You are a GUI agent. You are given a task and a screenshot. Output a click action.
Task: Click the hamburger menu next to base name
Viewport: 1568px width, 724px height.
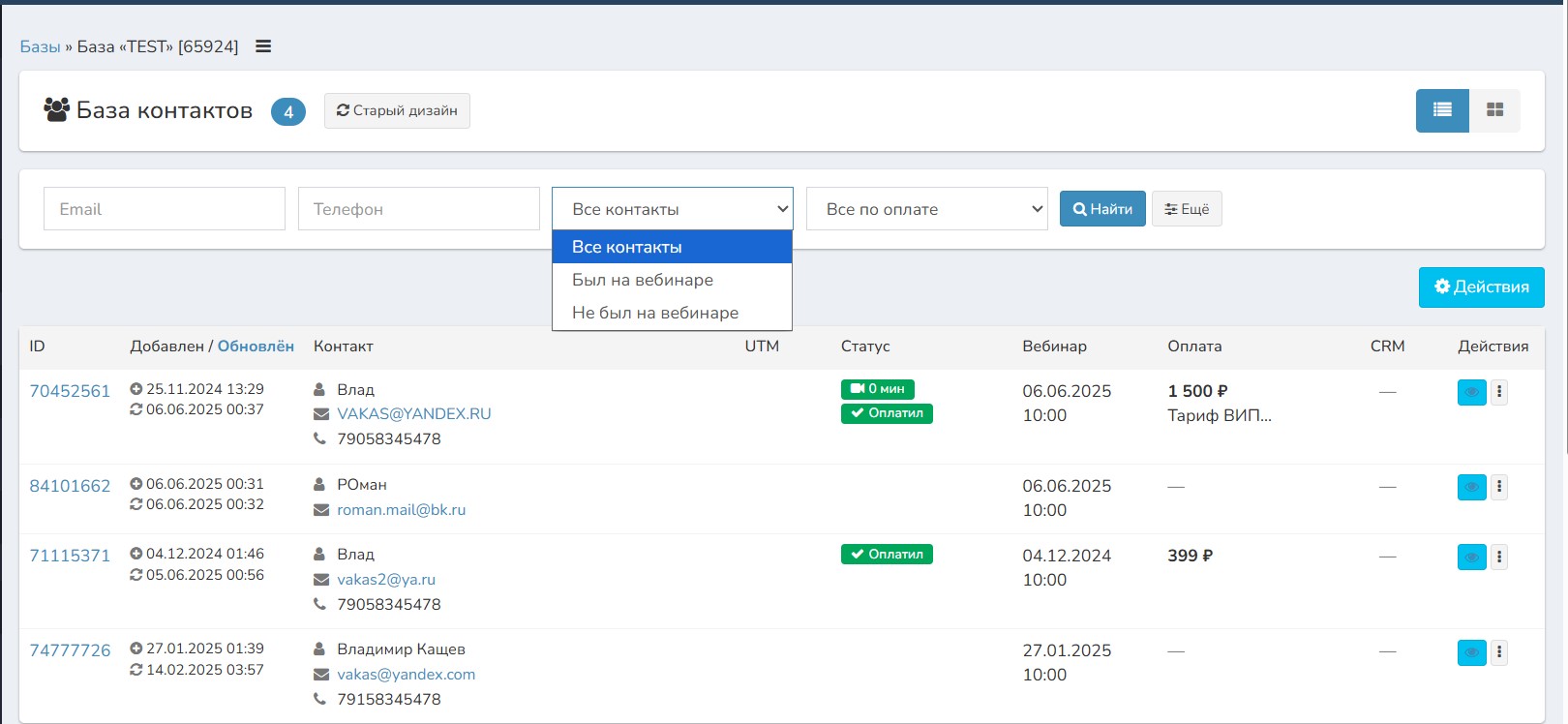click(263, 46)
